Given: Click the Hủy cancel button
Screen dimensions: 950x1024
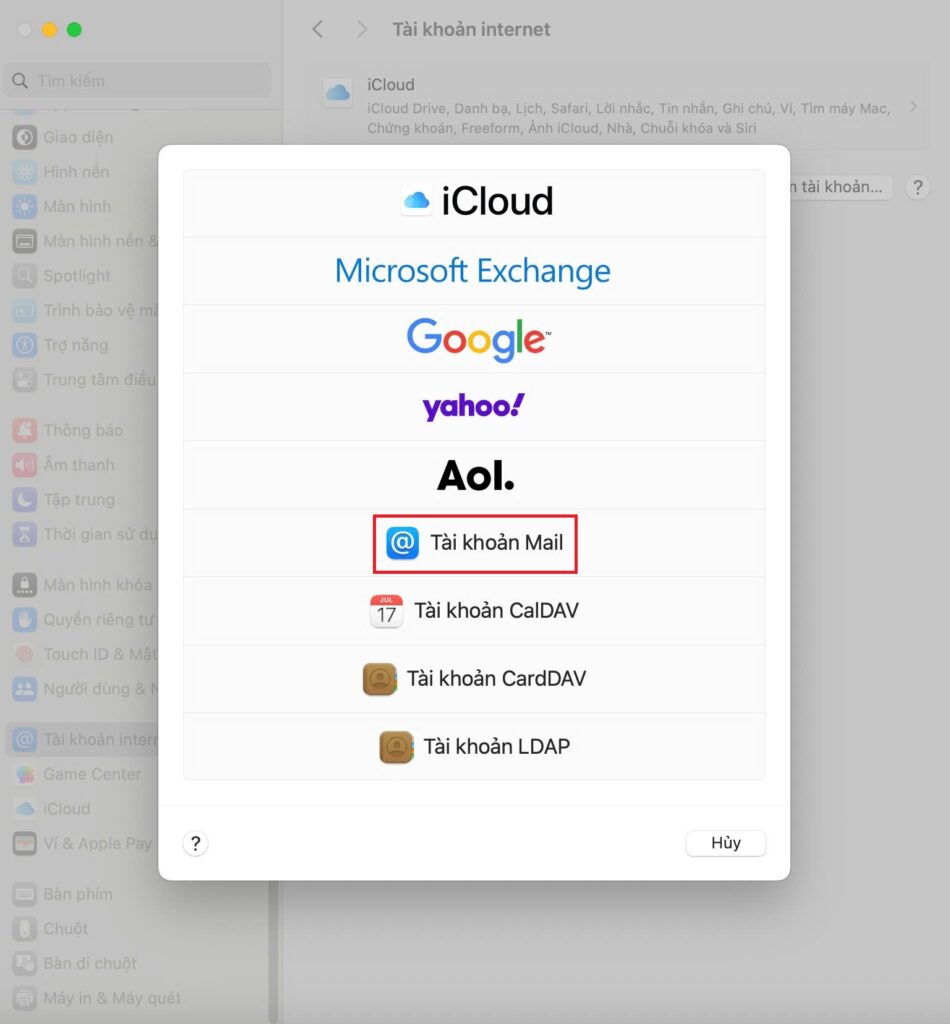Looking at the screenshot, I should coord(725,842).
